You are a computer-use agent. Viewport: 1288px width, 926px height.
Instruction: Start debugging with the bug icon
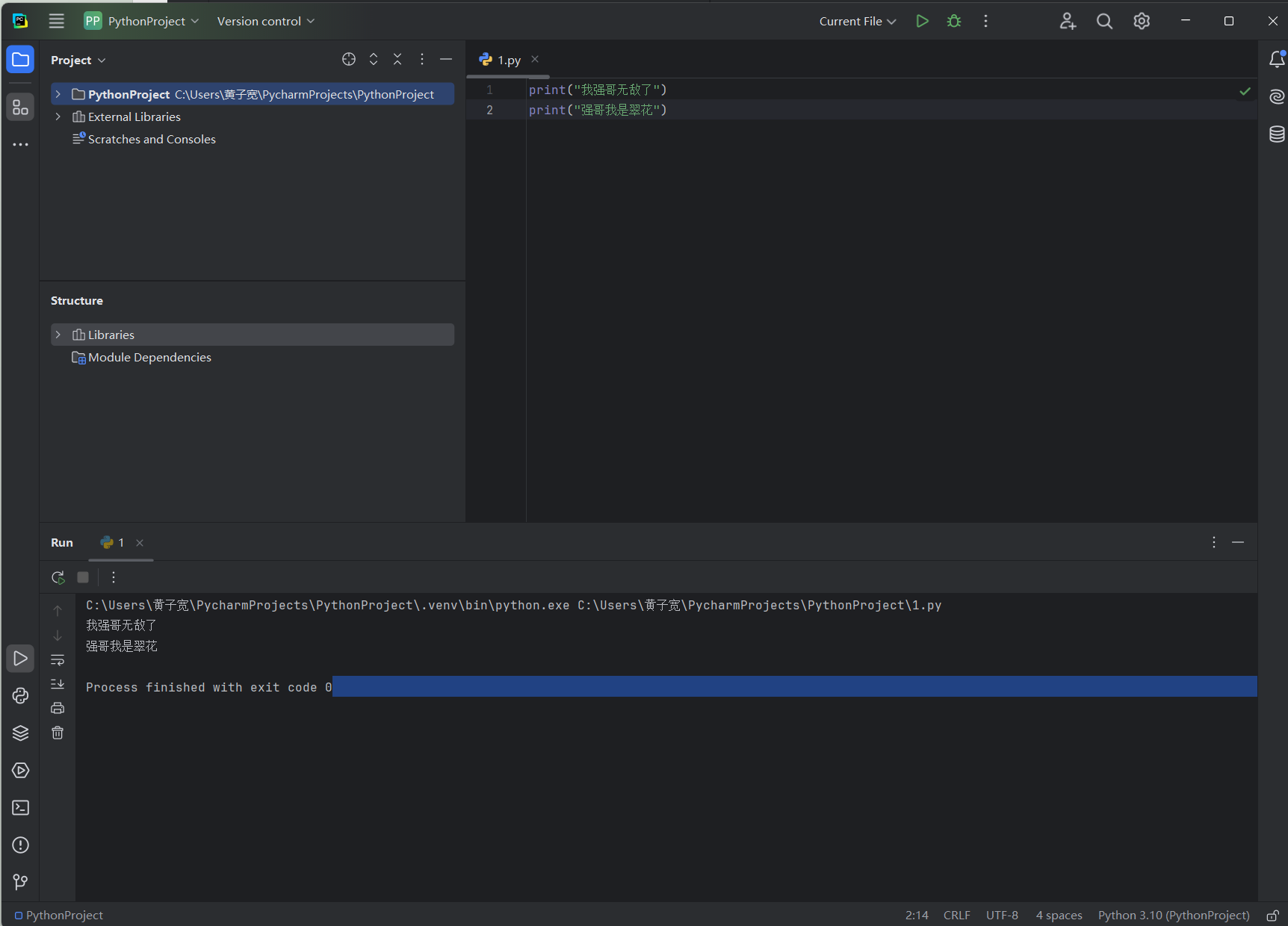pos(954,21)
